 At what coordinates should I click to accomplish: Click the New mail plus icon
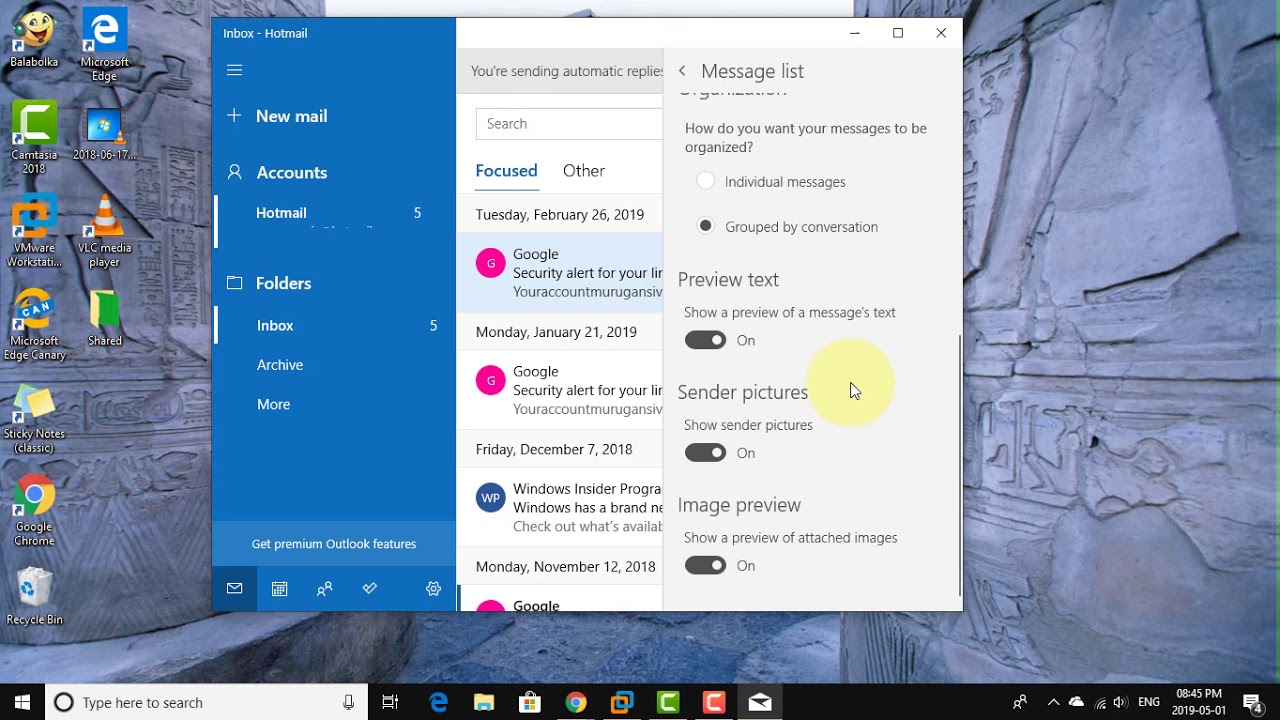(x=234, y=116)
